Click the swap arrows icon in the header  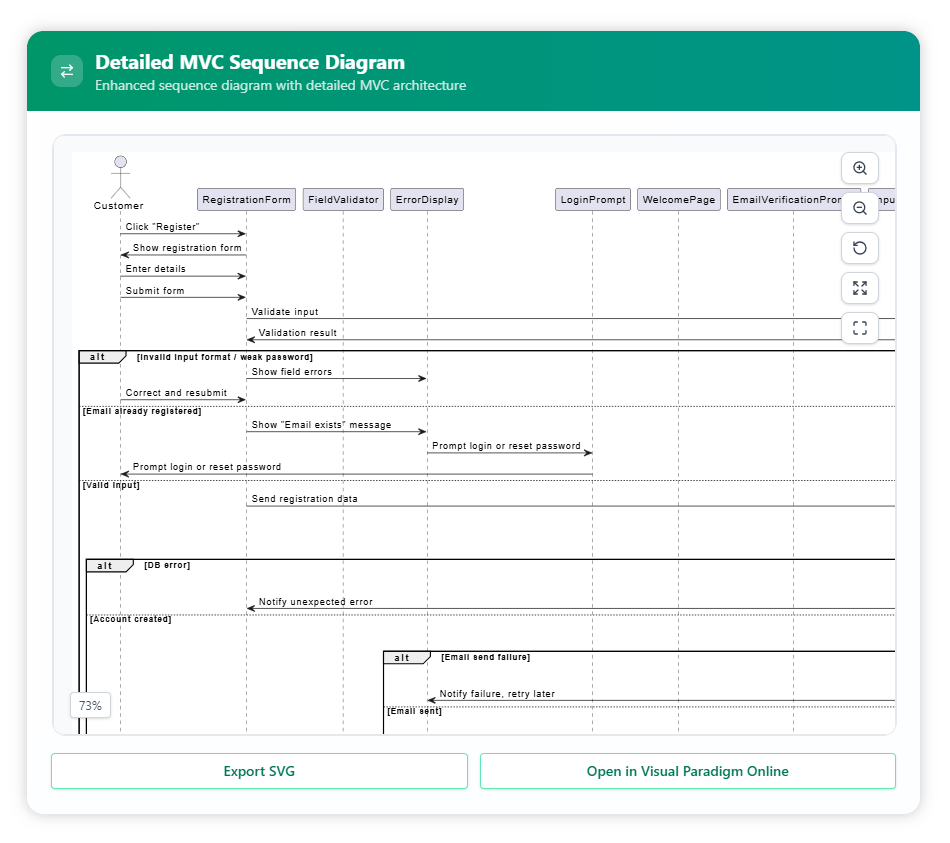coord(67,71)
